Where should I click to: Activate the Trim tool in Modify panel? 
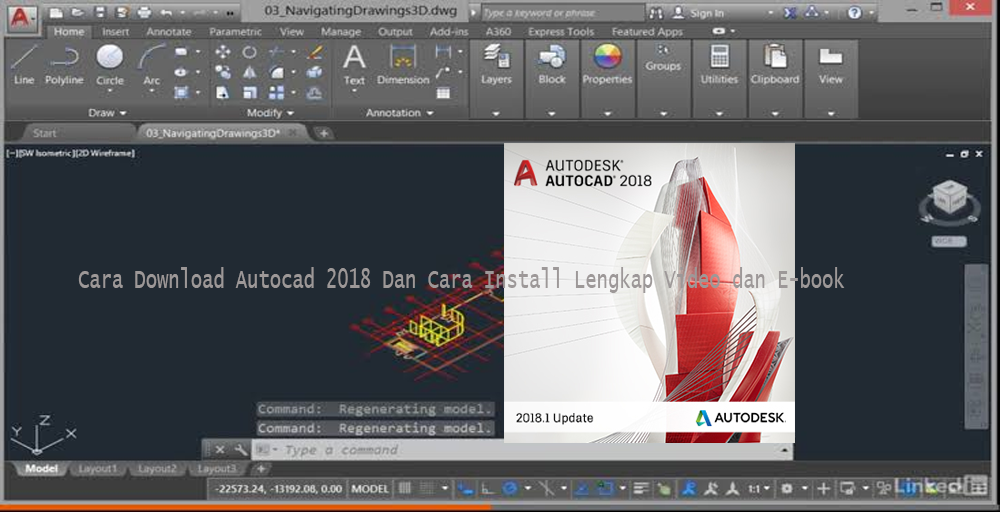pyautogui.click(x=276, y=52)
